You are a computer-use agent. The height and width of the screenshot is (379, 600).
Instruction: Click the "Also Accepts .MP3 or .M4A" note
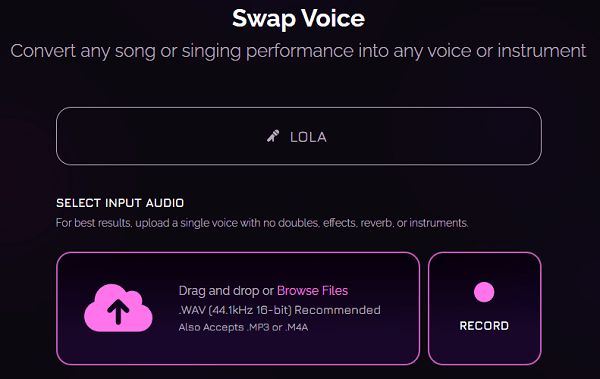(x=243, y=327)
